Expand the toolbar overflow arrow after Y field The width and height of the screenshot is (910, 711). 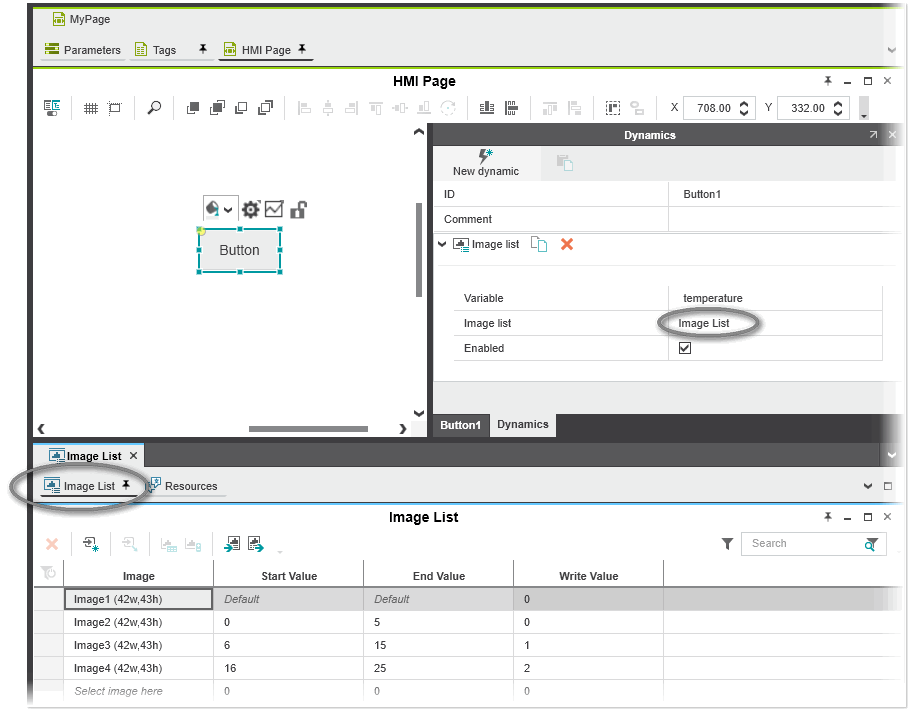click(864, 108)
